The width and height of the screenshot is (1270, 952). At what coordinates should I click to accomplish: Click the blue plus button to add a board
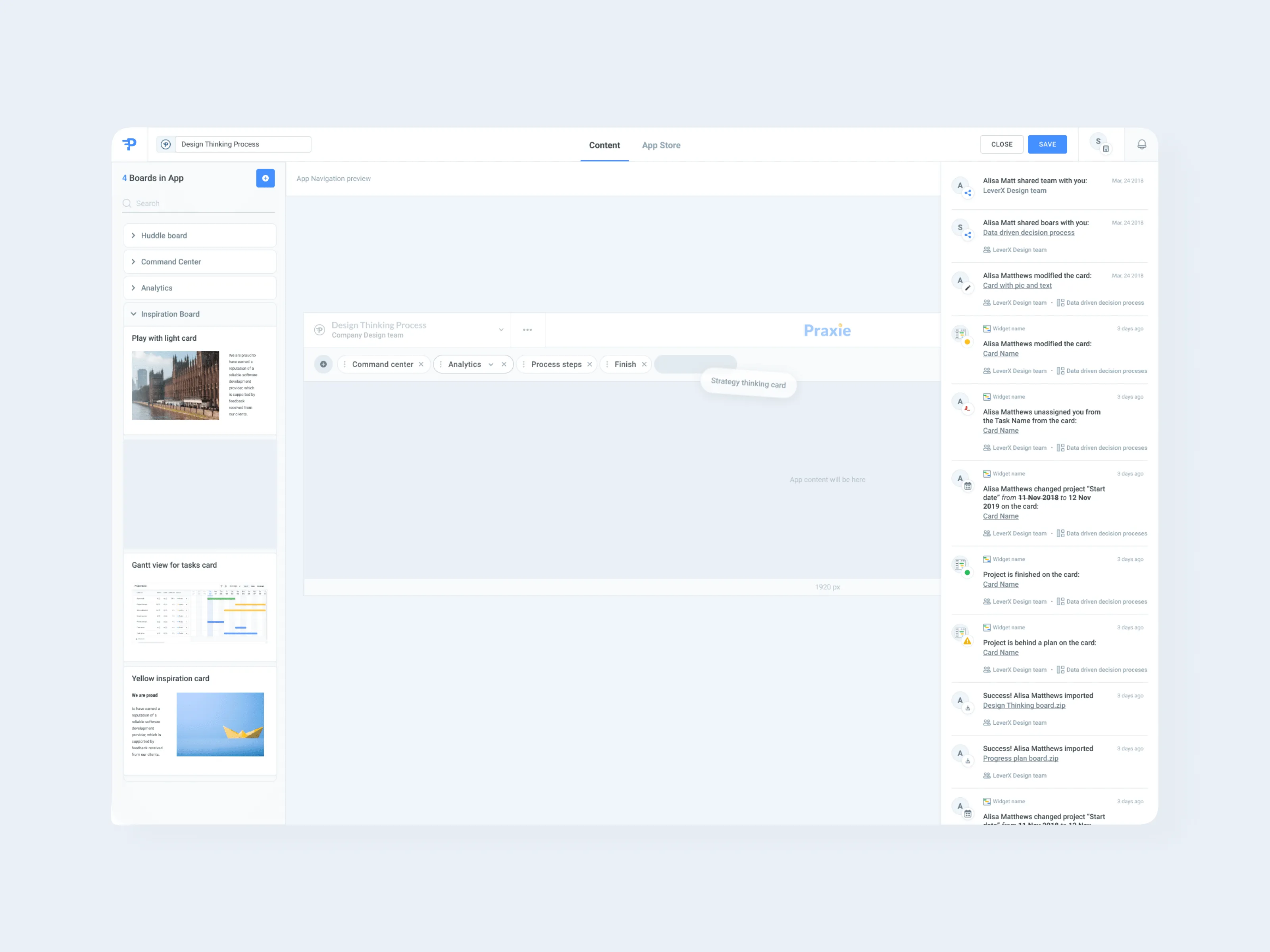tap(265, 178)
